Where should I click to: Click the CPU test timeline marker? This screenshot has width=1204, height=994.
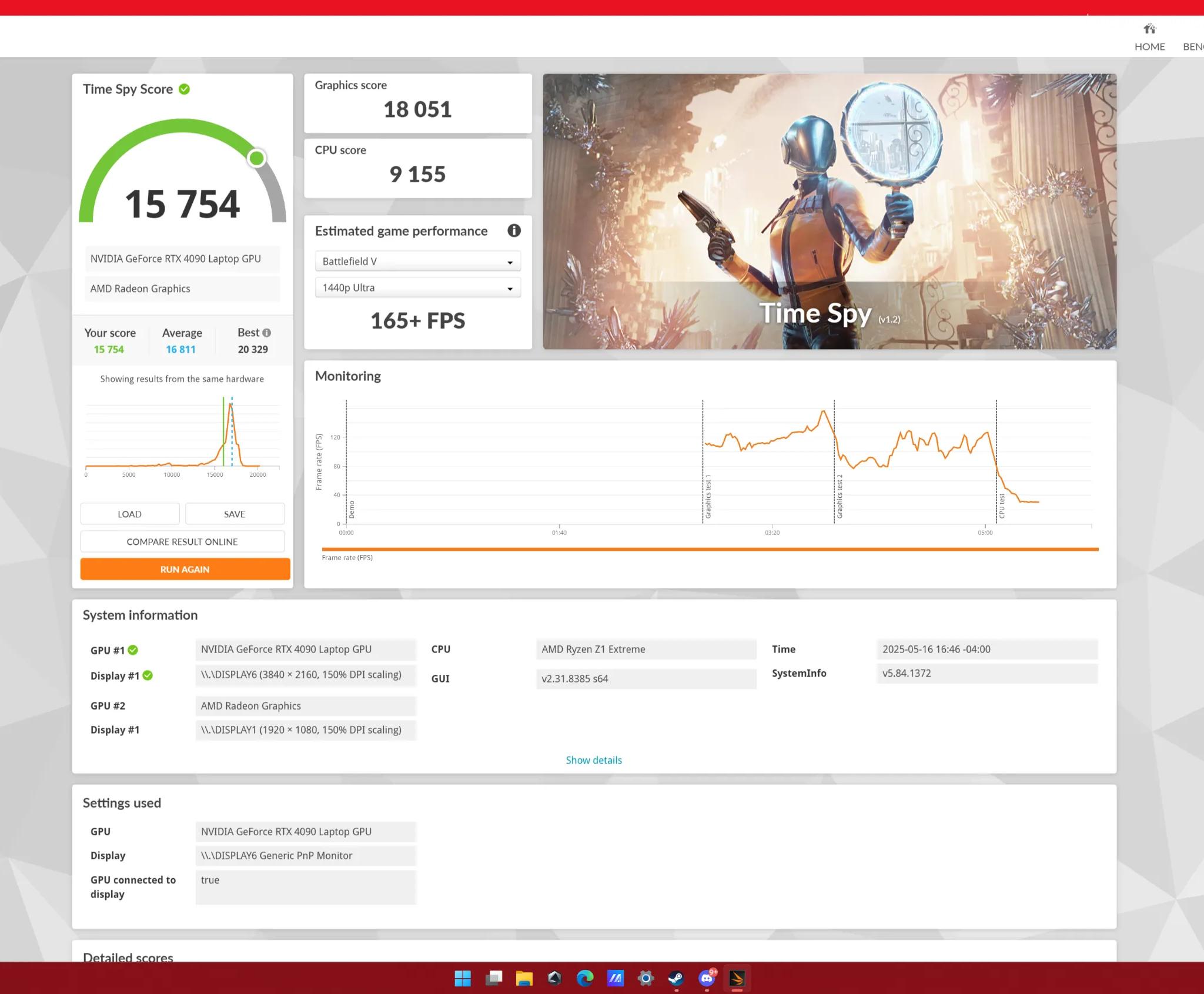[1002, 506]
